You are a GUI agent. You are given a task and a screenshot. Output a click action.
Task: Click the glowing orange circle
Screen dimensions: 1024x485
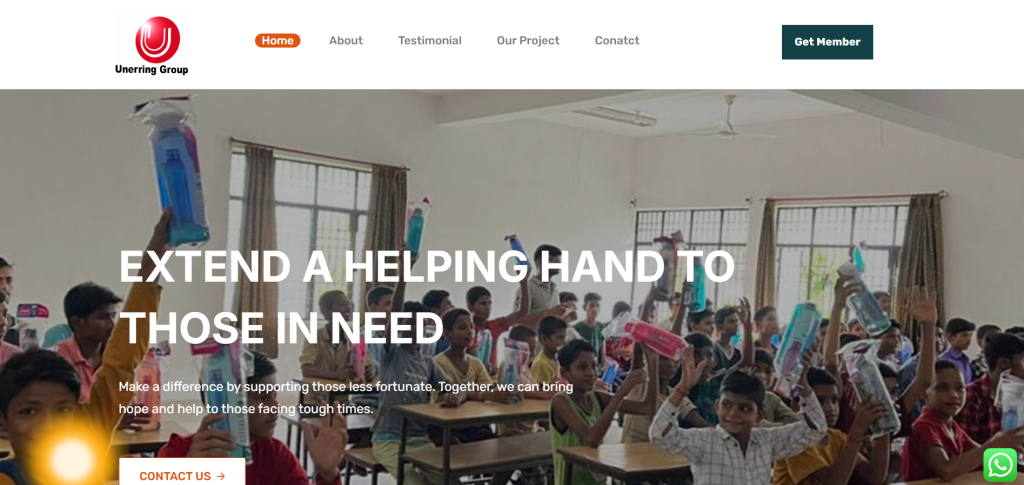coord(71,460)
